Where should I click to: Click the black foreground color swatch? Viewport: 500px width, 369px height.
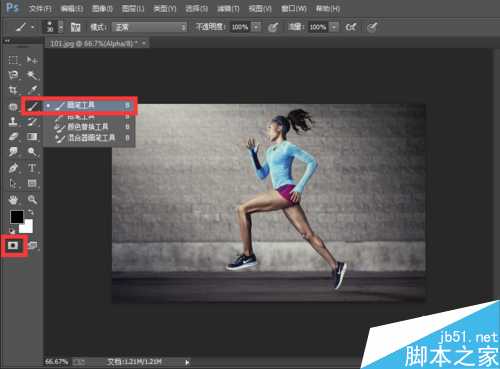tap(16, 217)
